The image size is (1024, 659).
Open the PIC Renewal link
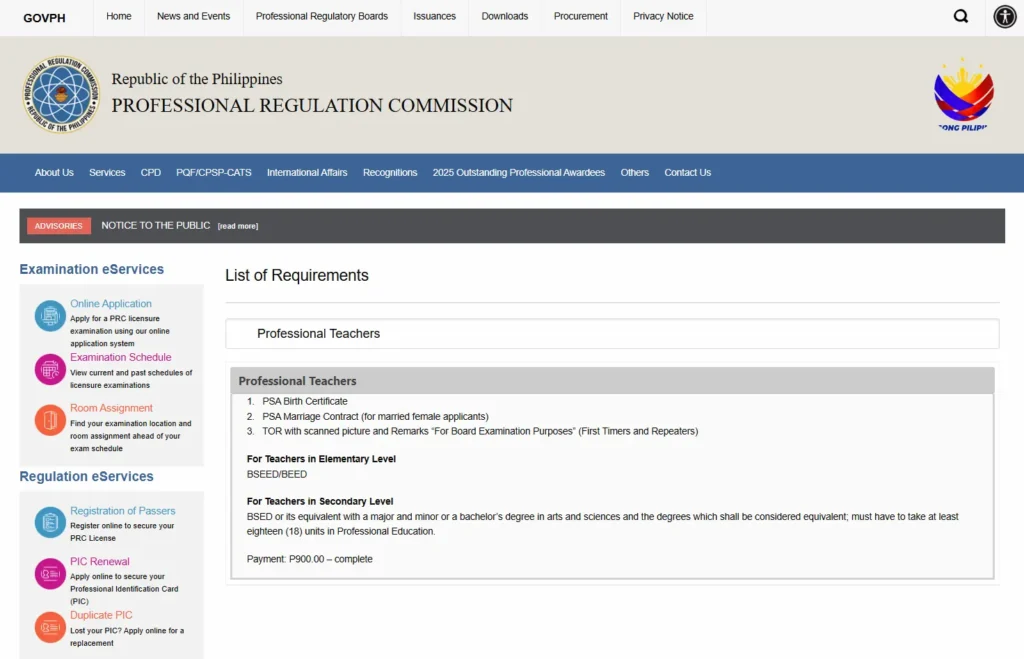[100, 562]
